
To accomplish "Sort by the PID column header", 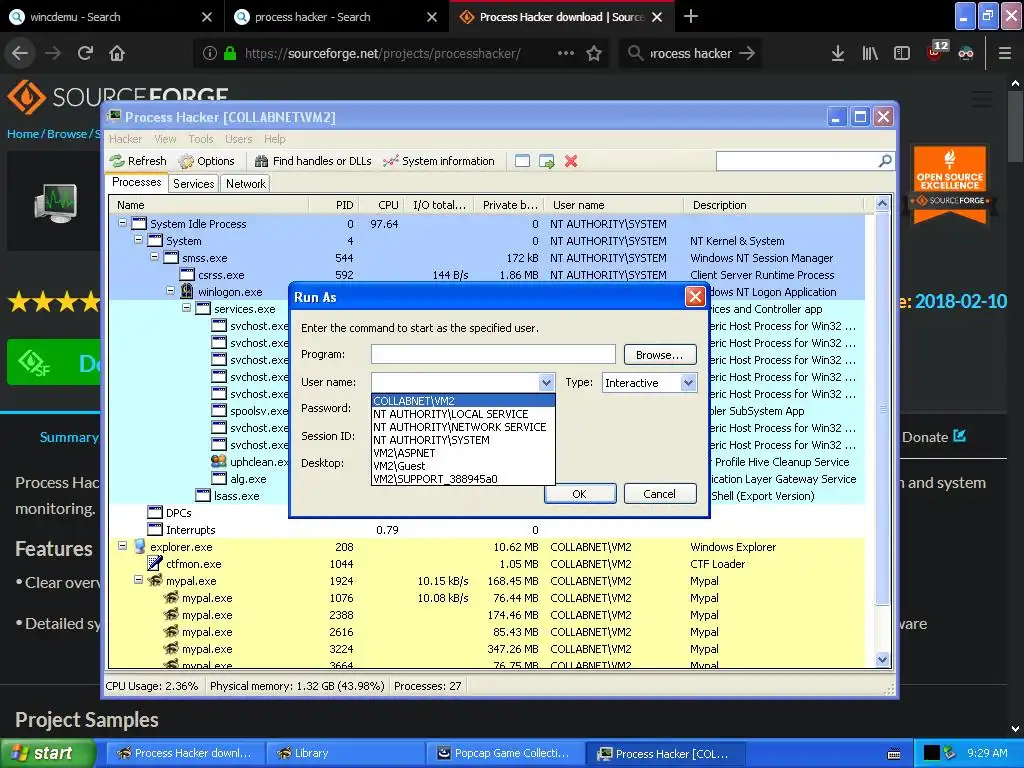I will (x=334, y=205).
